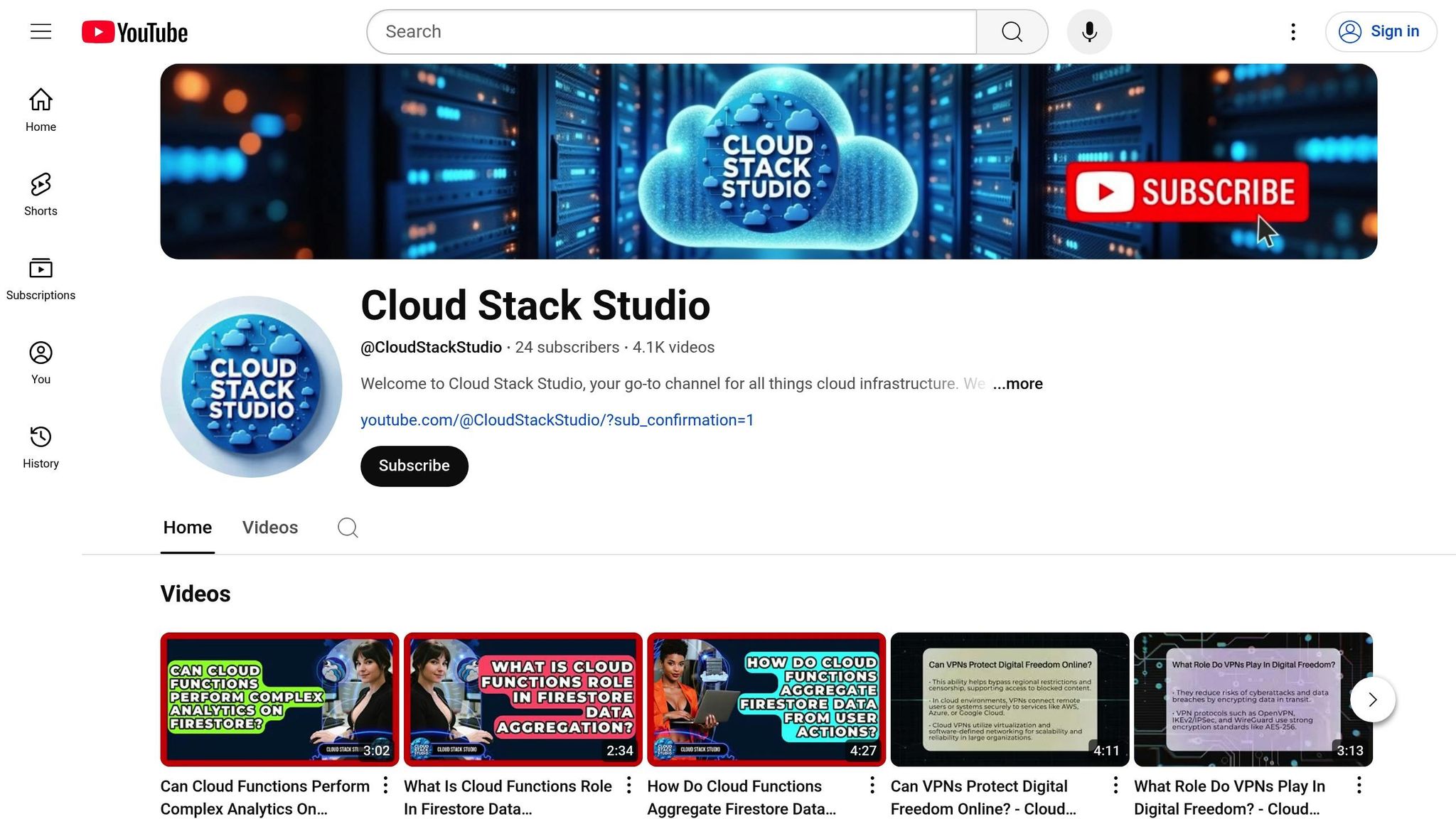This screenshot has width=1456, height=819.
Task: Open options menu for Can VPNs Protect video
Action: 1115,785
